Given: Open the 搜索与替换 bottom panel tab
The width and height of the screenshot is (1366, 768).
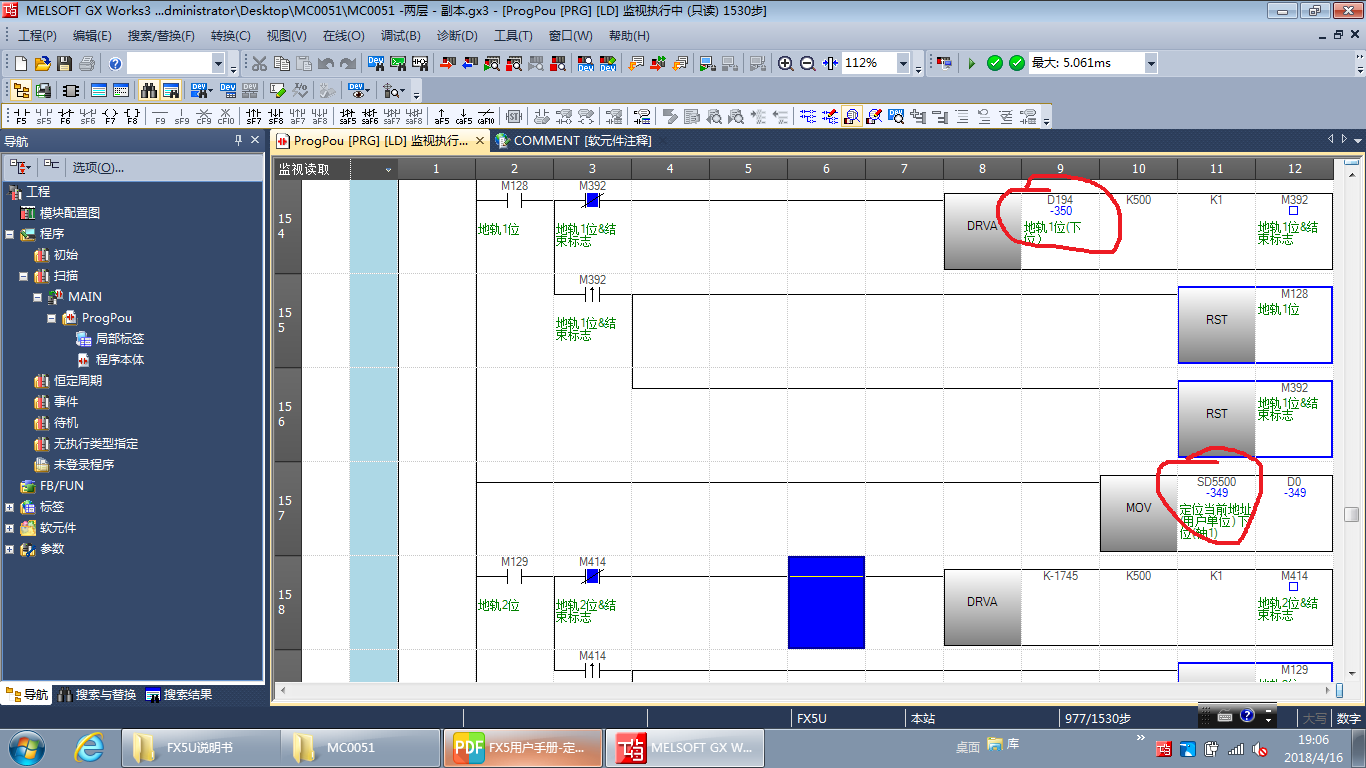Looking at the screenshot, I should (x=97, y=695).
